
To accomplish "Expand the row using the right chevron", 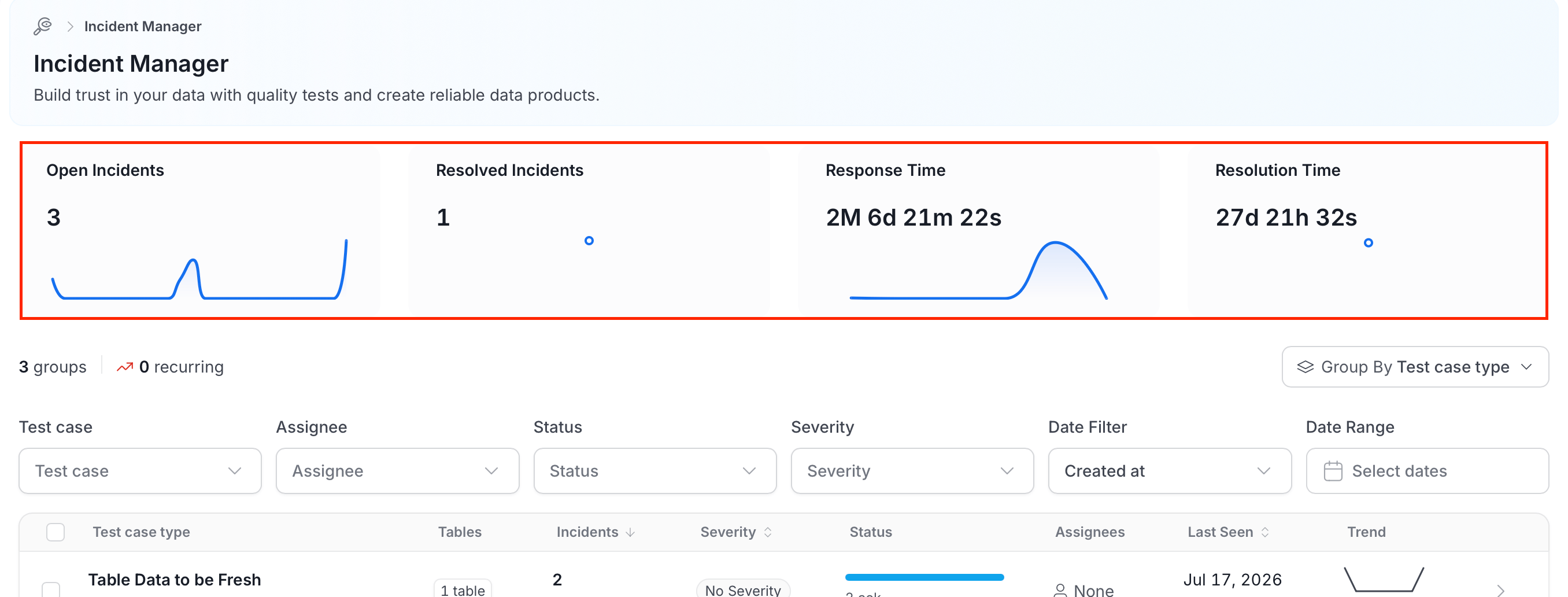I will coord(1500,589).
